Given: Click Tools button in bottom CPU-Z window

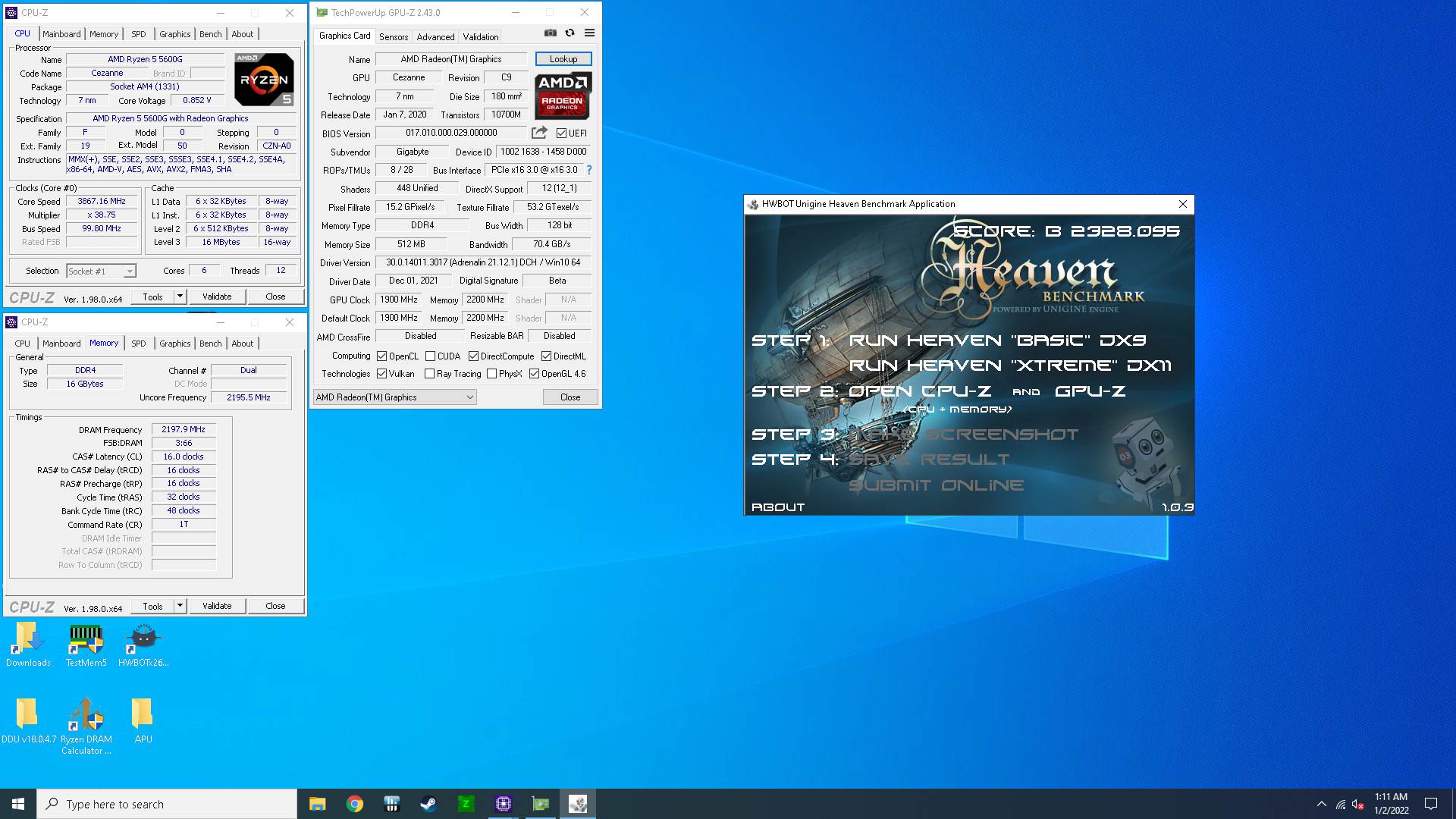Looking at the screenshot, I should click(x=153, y=606).
